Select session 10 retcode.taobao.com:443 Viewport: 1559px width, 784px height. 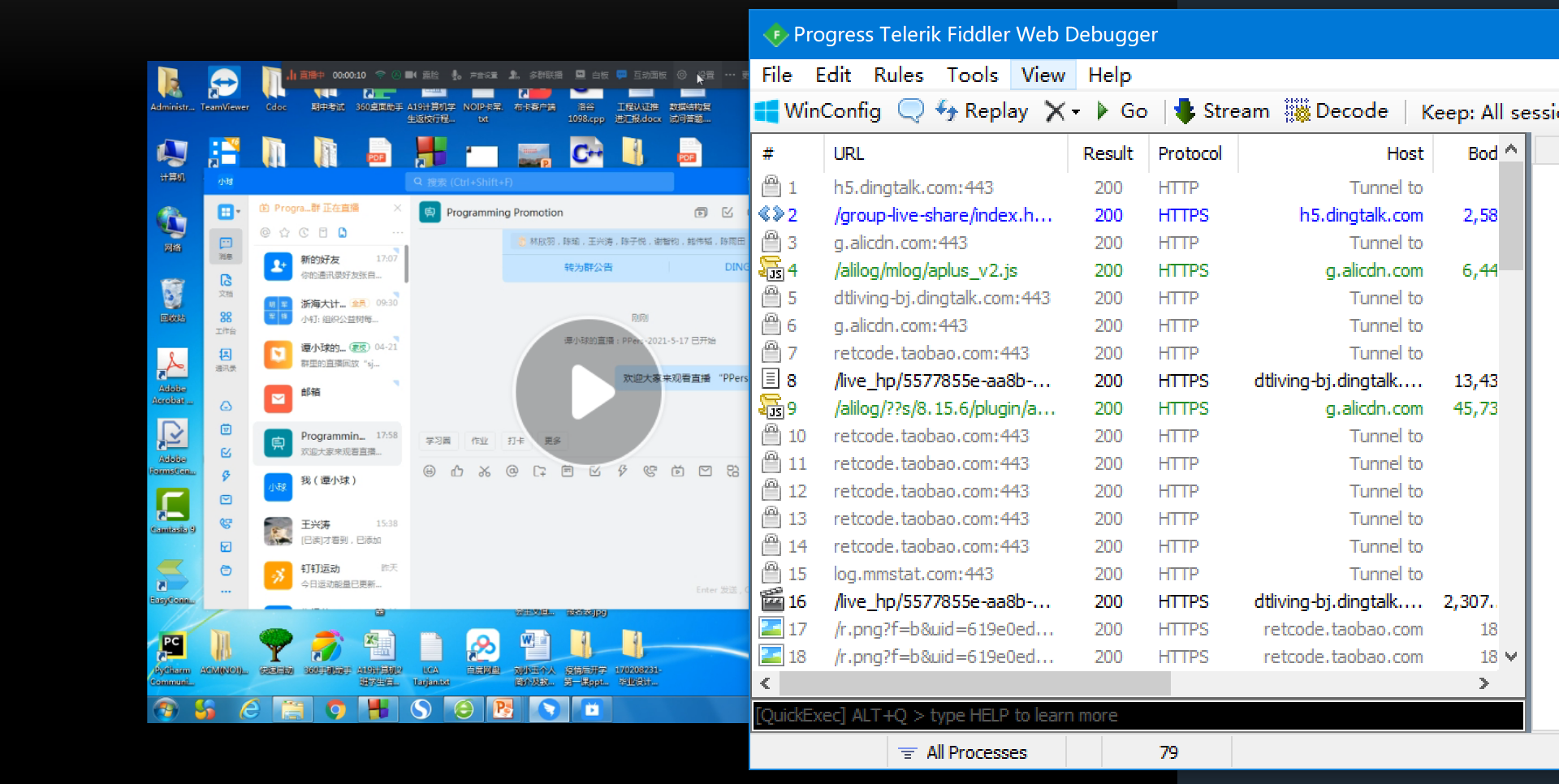coord(931,436)
